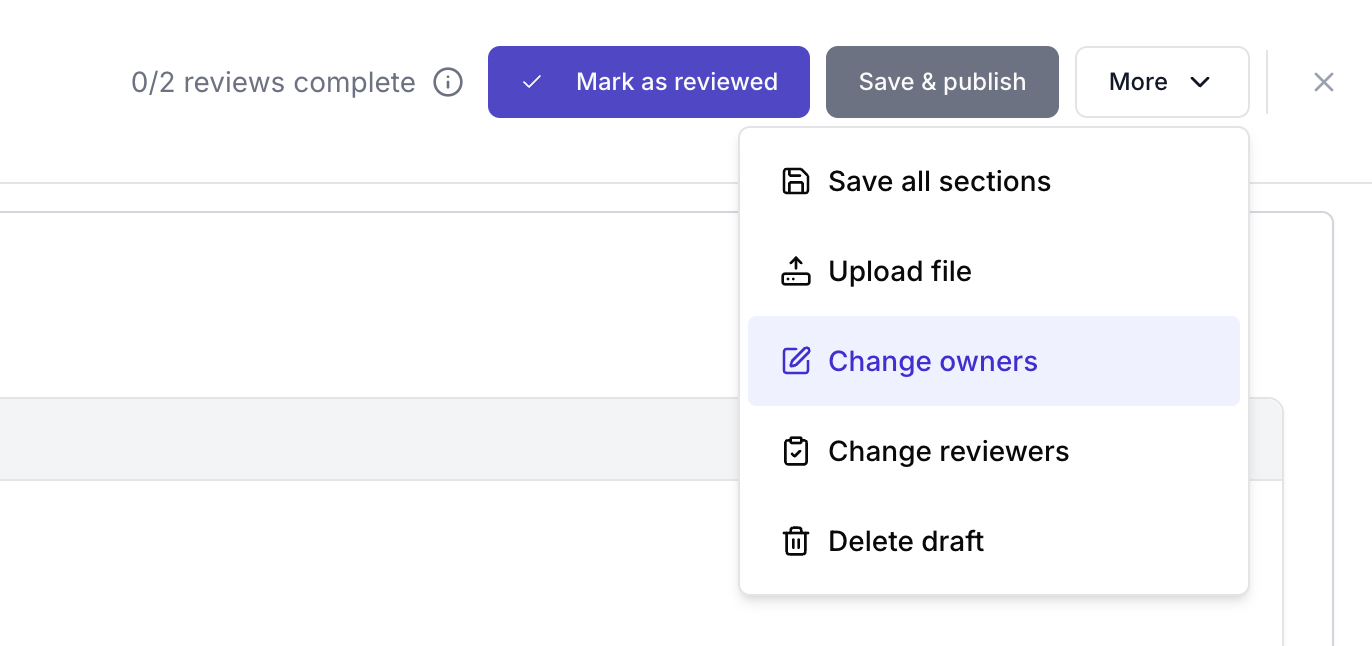Select Save all sections menu entry
This screenshot has width=1372, height=646.
994,181
